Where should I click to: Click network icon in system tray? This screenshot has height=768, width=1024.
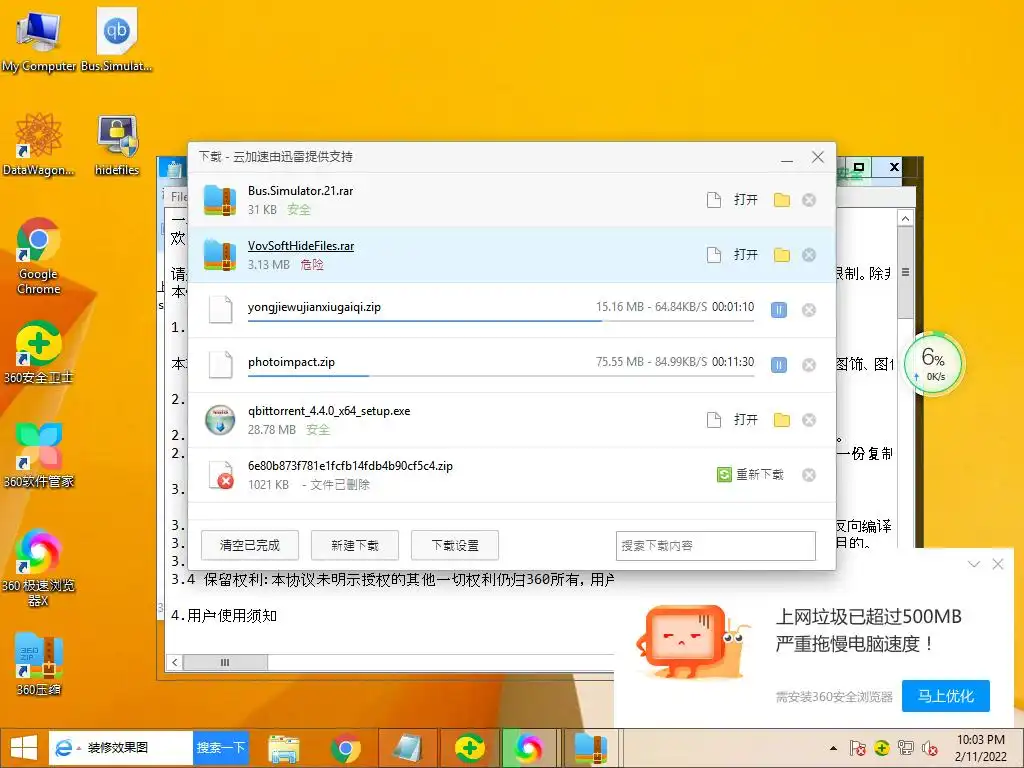[905, 748]
